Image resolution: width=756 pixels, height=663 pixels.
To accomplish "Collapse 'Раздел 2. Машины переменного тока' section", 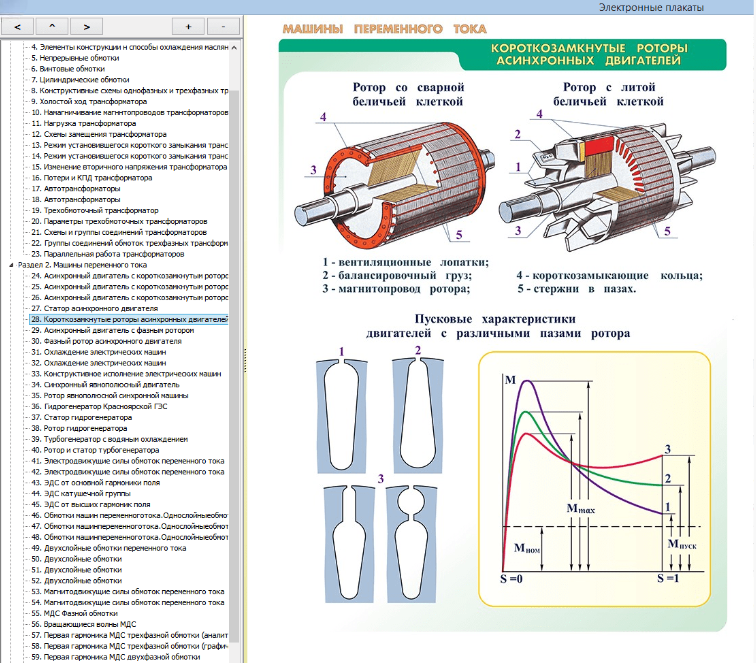I will click(9, 265).
